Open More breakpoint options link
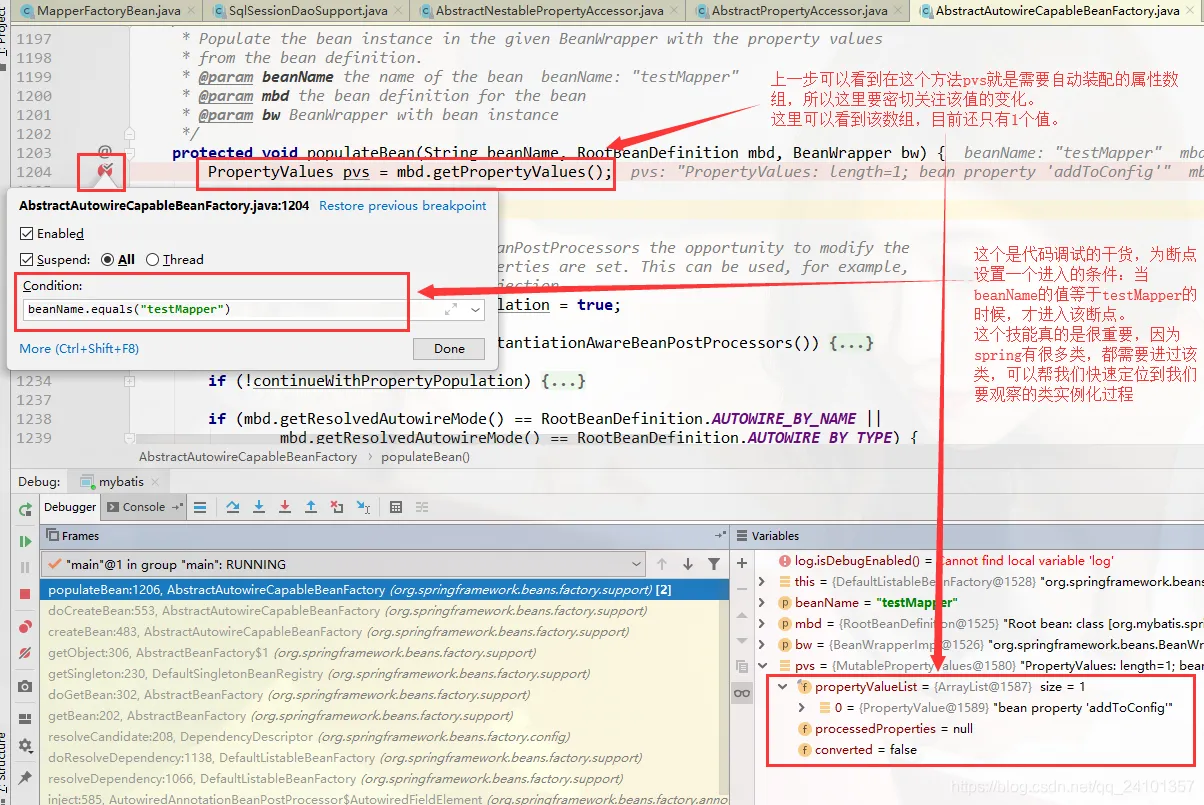Image resolution: width=1204 pixels, height=805 pixels. (79, 348)
